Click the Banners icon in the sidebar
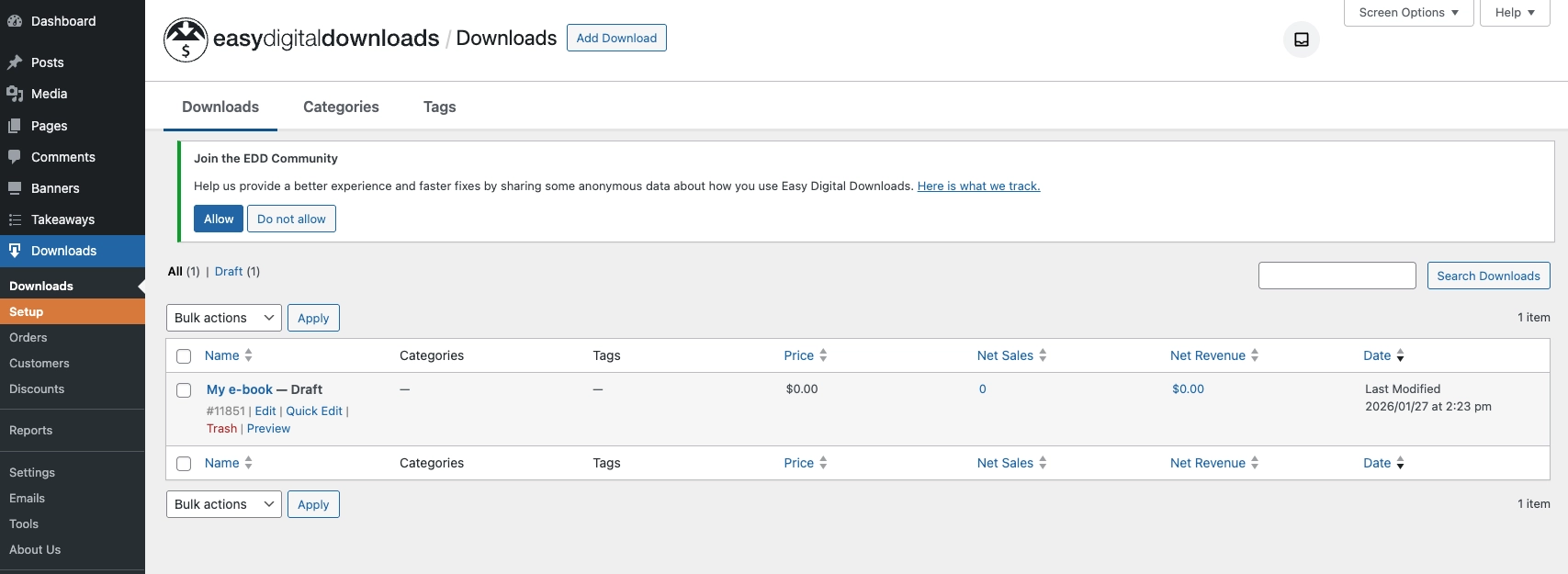The width and height of the screenshot is (1568, 574). pos(15,188)
